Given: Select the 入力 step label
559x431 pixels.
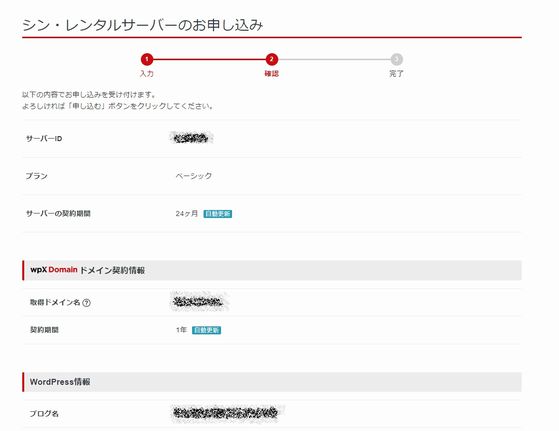Looking at the screenshot, I should 147,74.
